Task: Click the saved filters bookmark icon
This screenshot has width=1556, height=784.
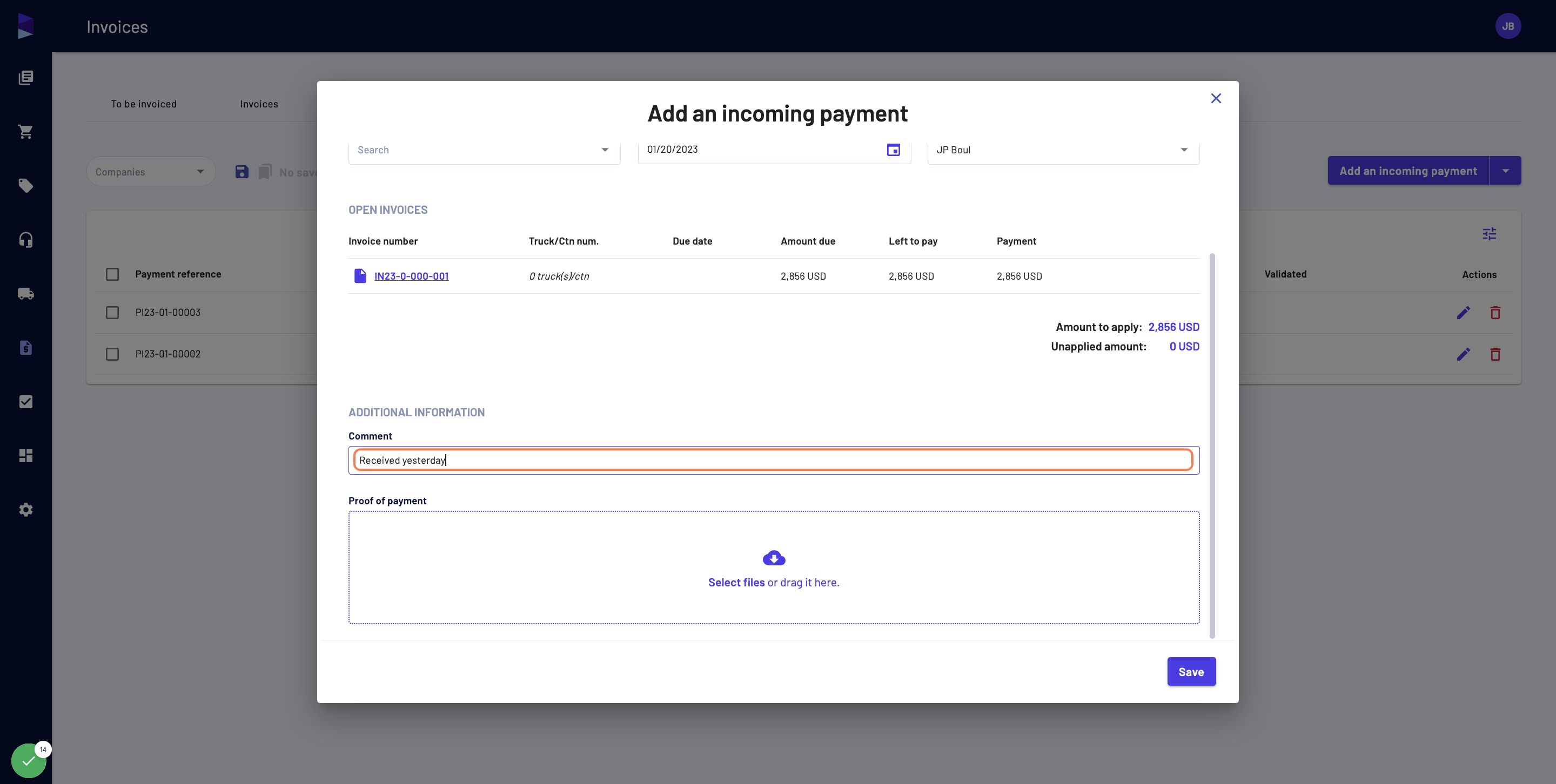Action: point(265,172)
